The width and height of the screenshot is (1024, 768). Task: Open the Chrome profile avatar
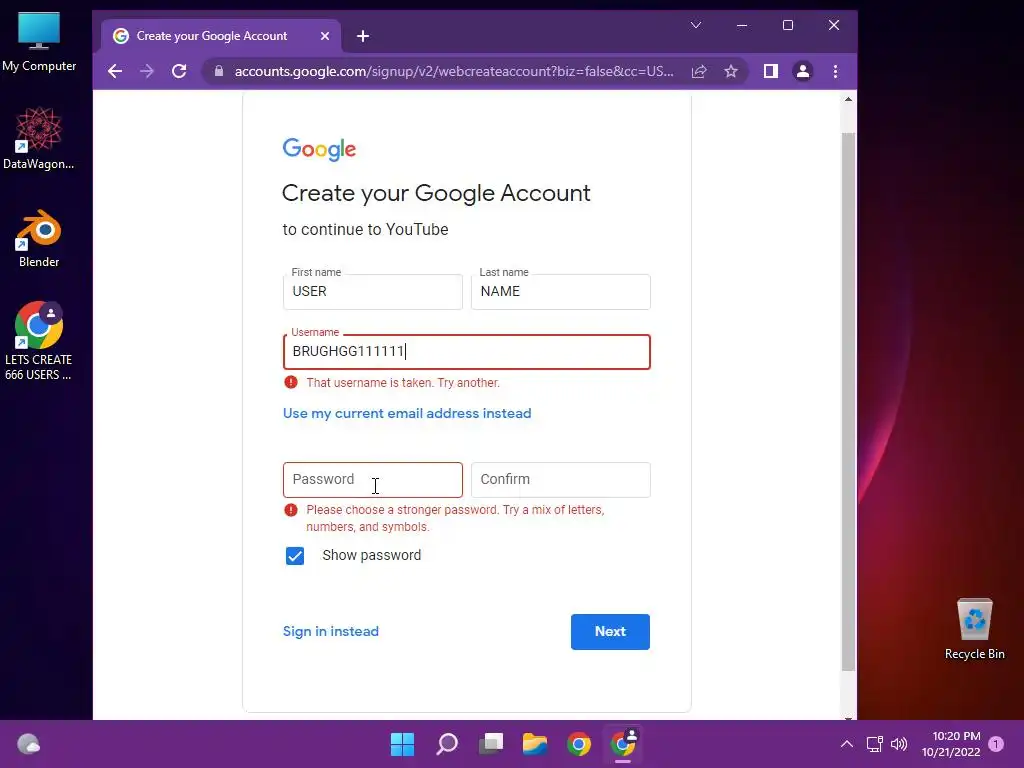pos(803,71)
